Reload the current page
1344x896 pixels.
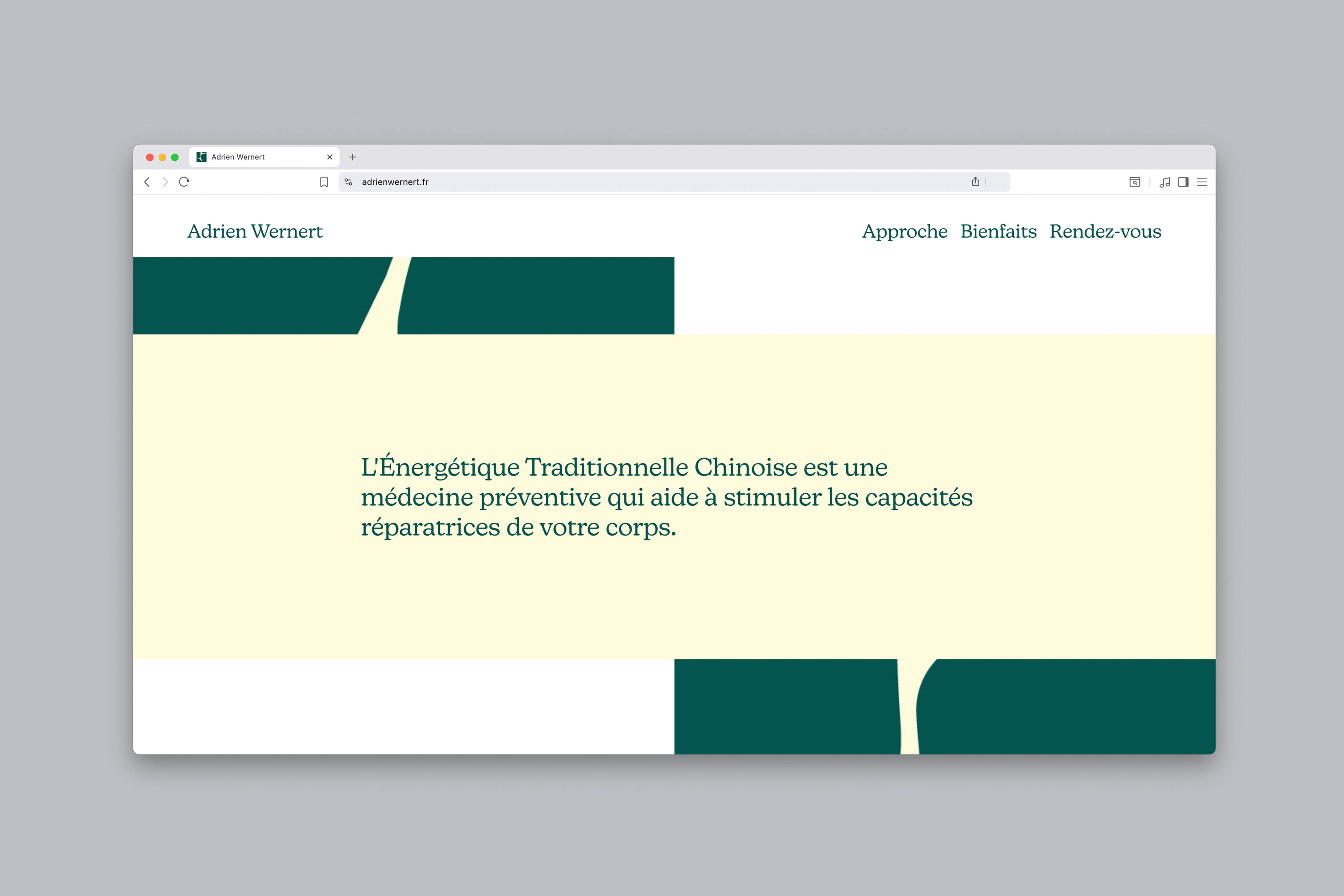pyautogui.click(x=184, y=182)
